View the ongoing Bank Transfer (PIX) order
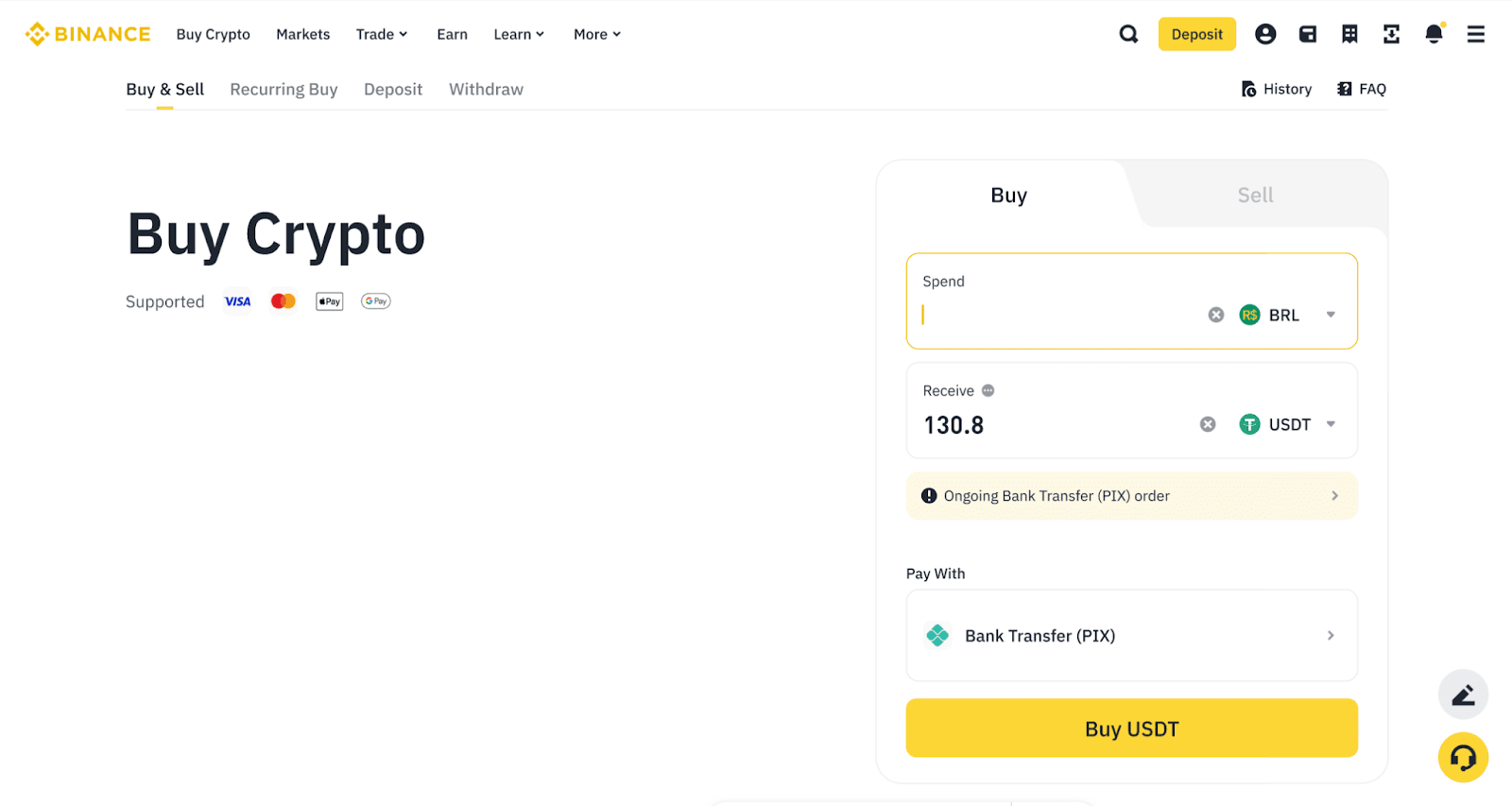Screen dimensions: 1512x806 point(1131,496)
